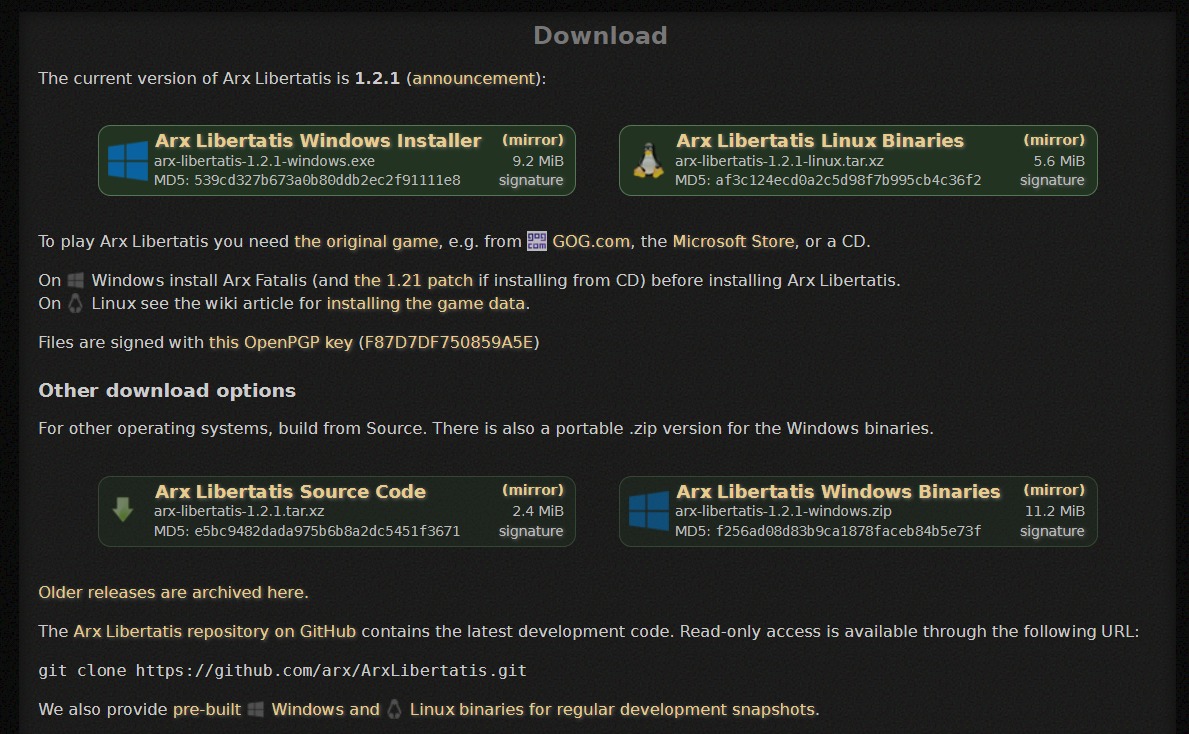Open the Arx Libertatis Source Code download
Screen dimensions: 1189x734
tap(290, 491)
